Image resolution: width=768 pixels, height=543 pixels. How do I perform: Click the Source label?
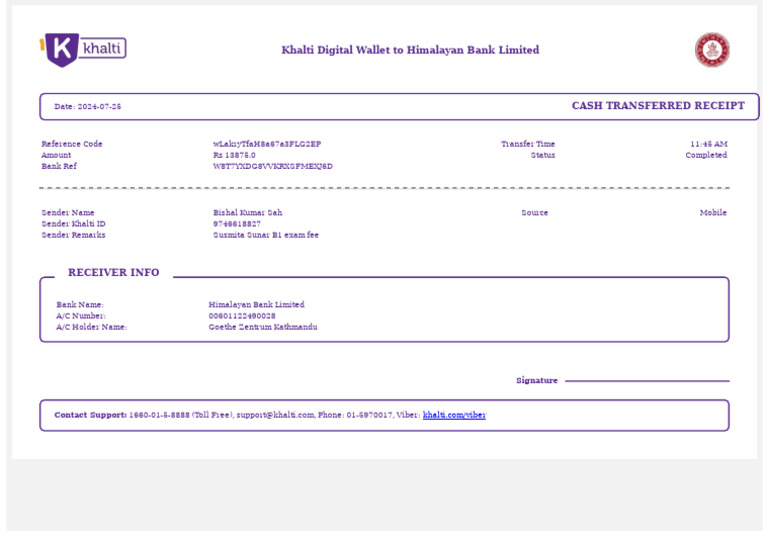click(535, 212)
